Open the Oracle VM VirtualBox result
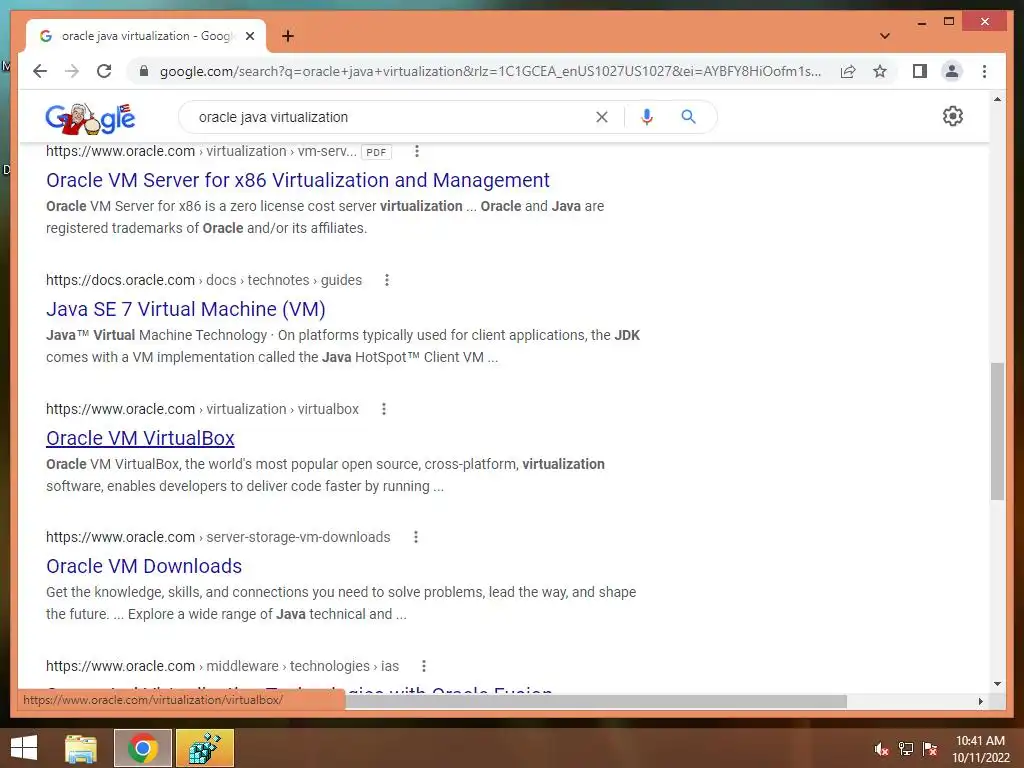 [140, 438]
